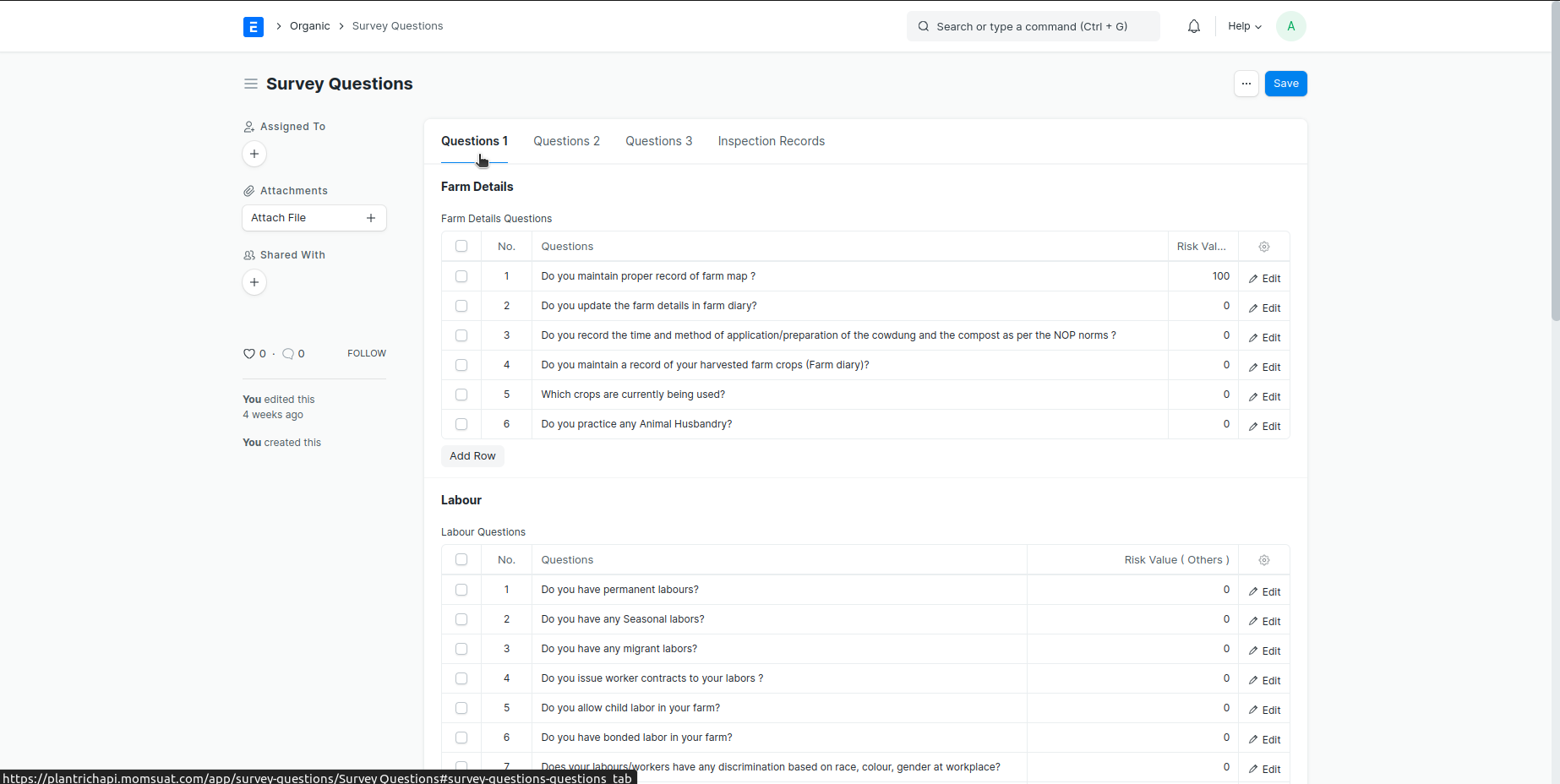
Task: Open the notifications bell
Action: pyautogui.click(x=1193, y=26)
